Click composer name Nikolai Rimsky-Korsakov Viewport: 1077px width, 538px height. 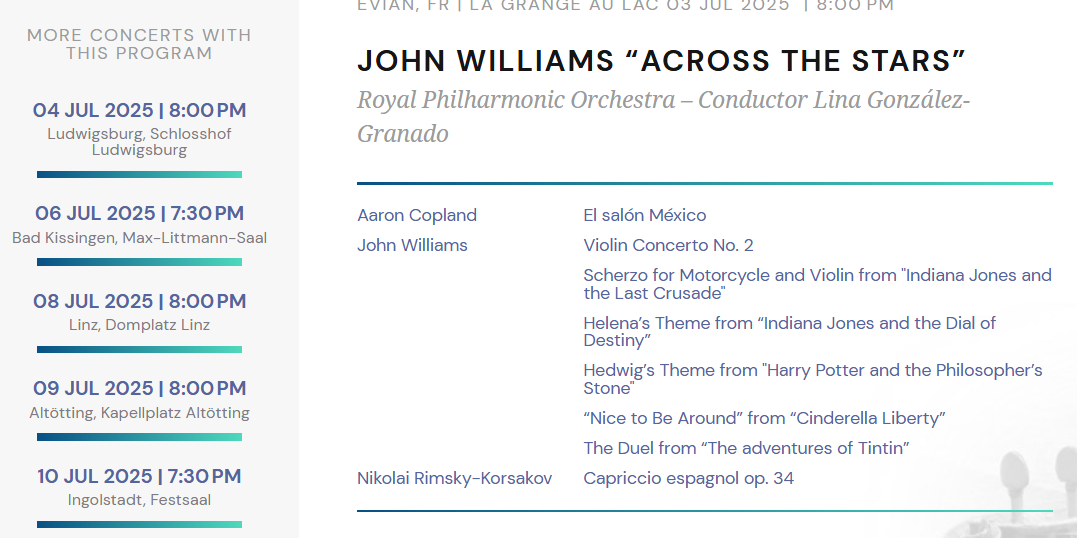tap(455, 478)
